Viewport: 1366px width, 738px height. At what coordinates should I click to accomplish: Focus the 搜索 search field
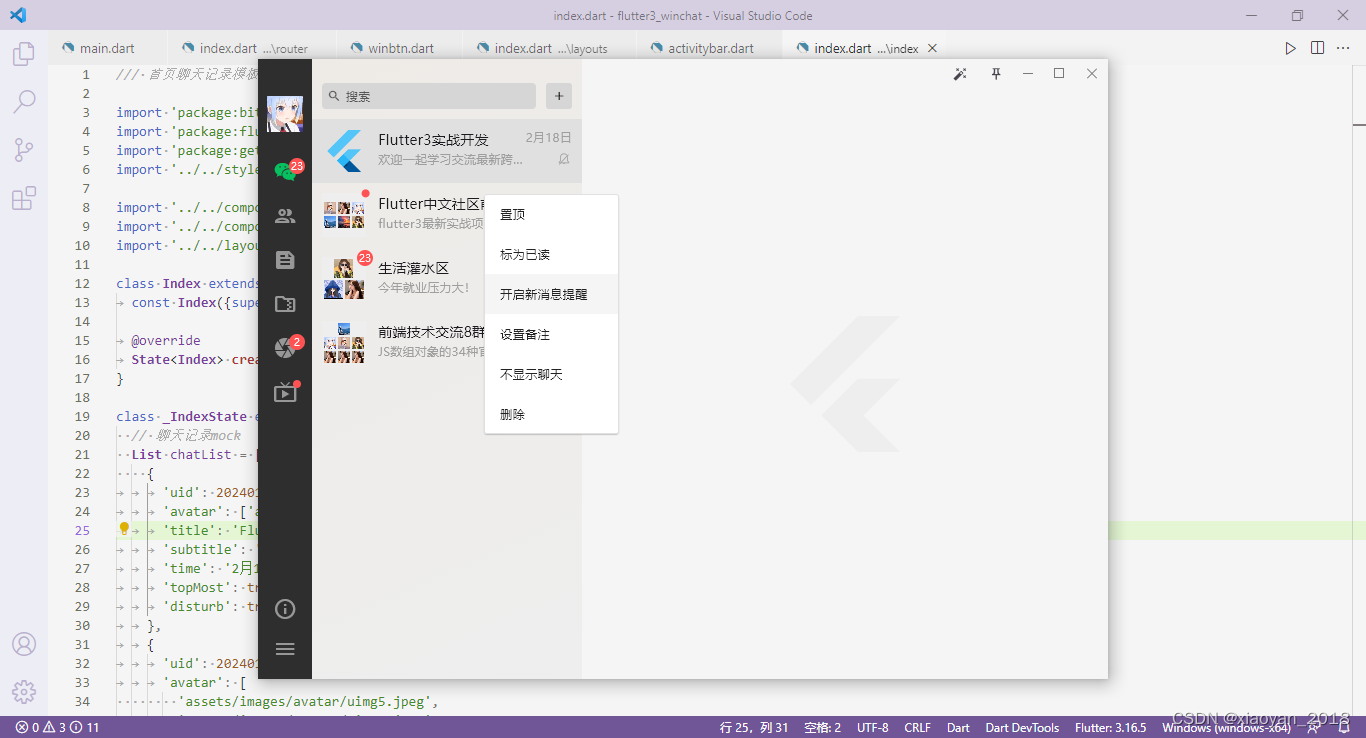coord(429,96)
